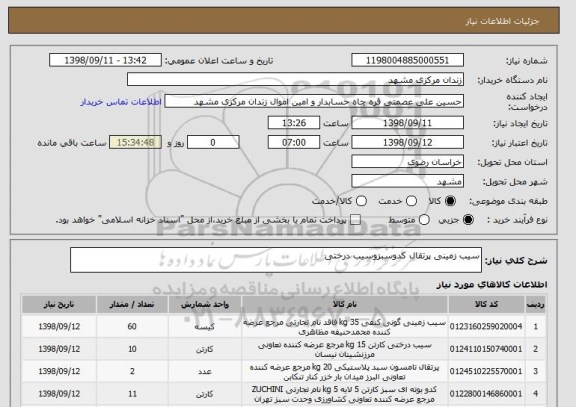Select item code 0124510225570001
Image resolution: width=576 pixels, height=407 pixels.
(486, 371)
